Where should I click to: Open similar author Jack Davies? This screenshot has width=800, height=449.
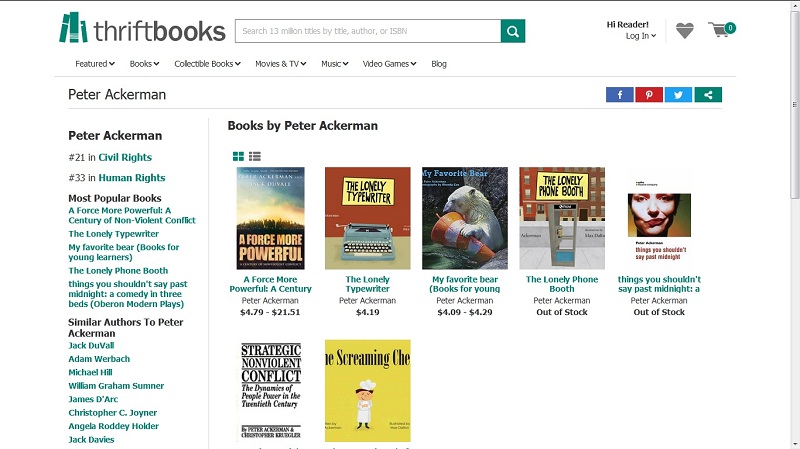tap(91, 439)
